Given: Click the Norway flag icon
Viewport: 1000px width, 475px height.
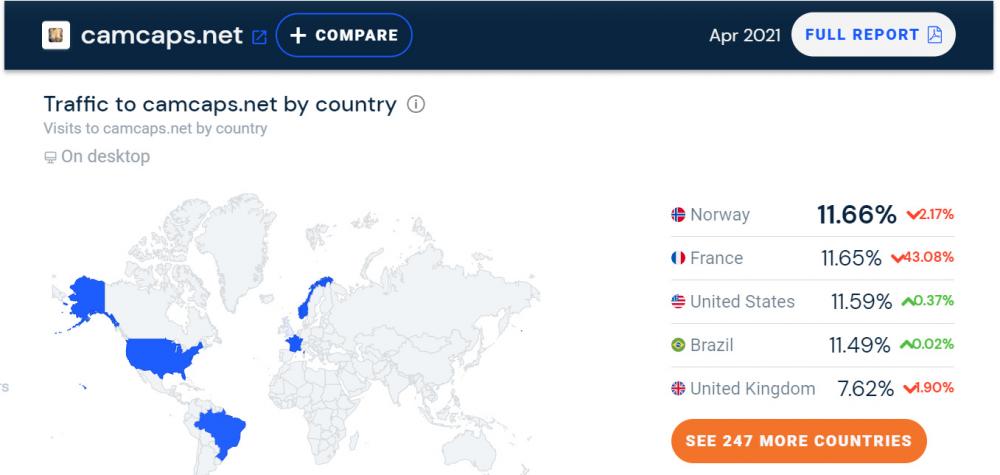Looking at the screenshot, I should (x=678, y=215).
